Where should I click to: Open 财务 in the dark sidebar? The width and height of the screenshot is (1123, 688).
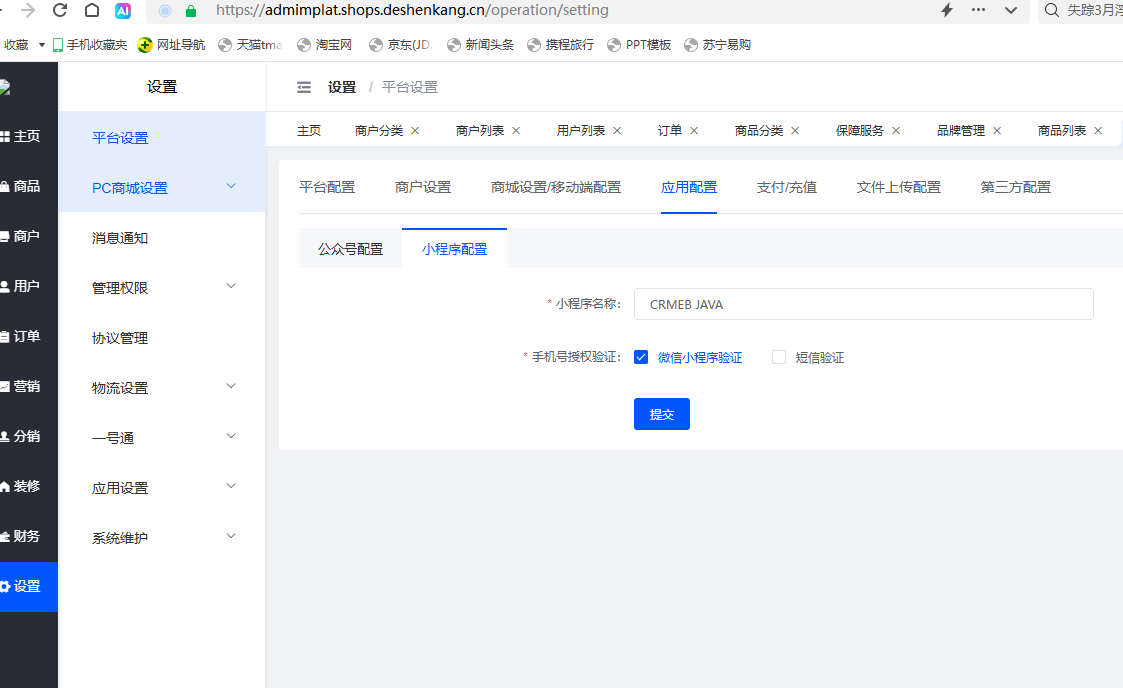tap(27, 536)
